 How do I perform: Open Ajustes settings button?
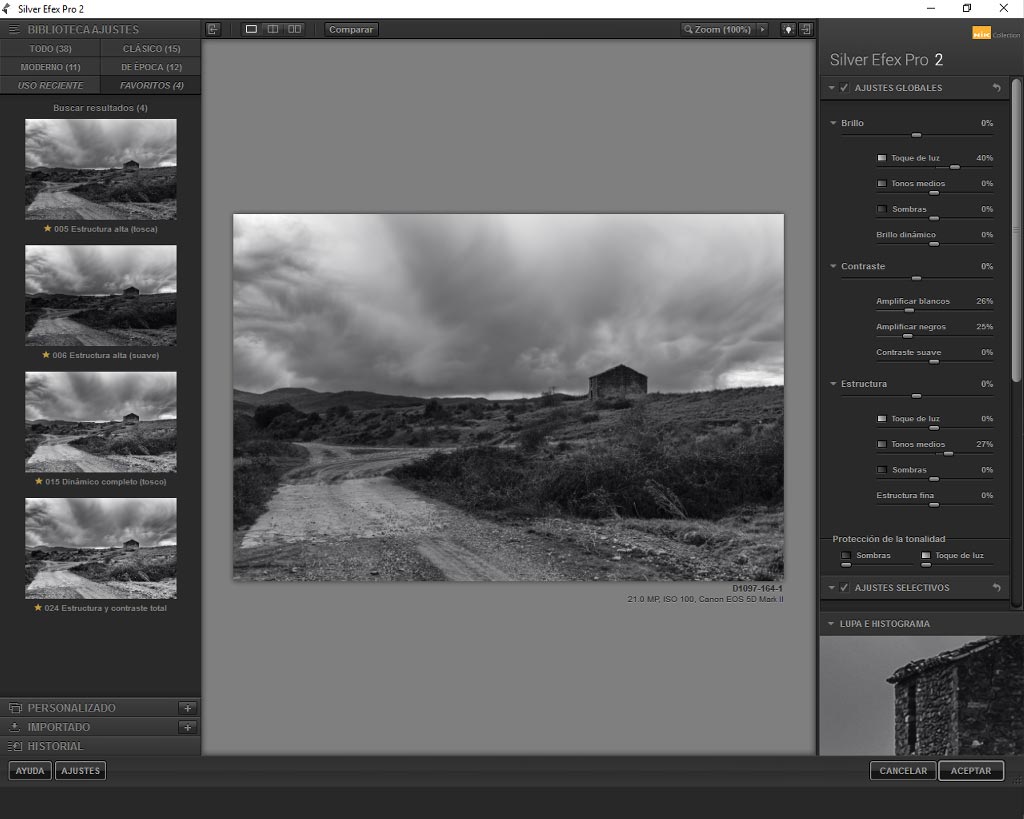(80, 771)
